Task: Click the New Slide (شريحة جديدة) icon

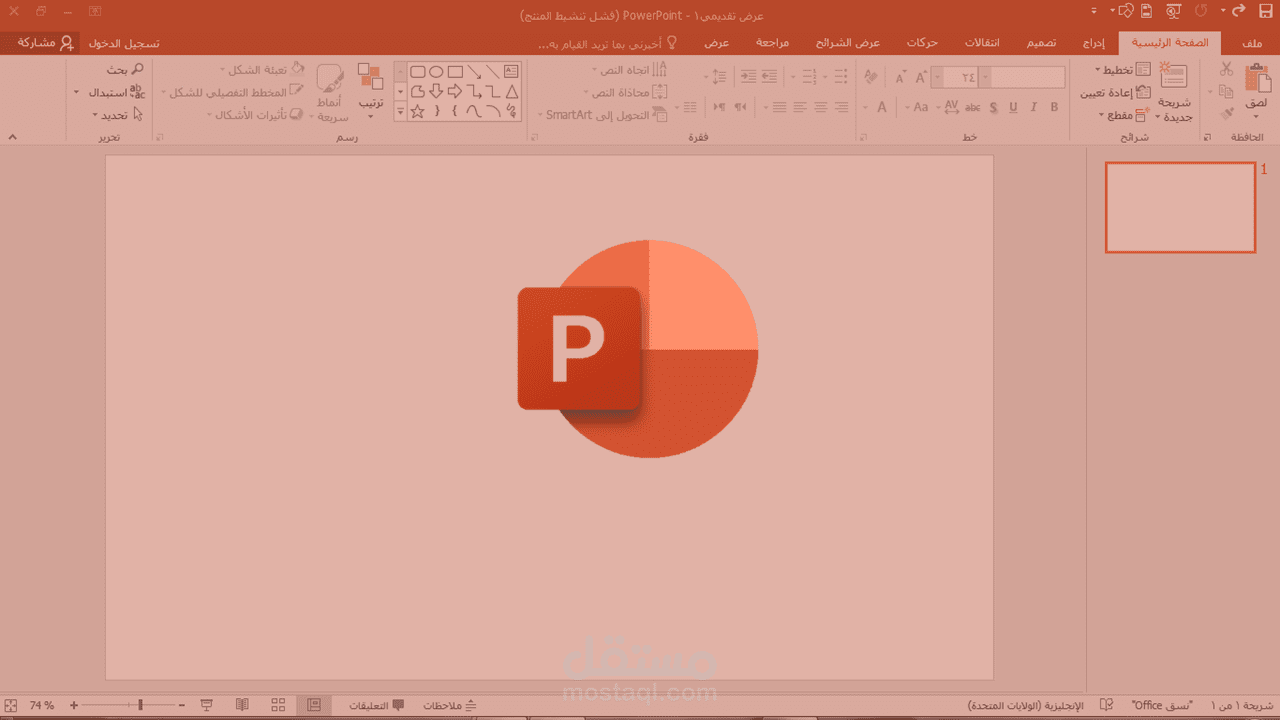Action: (x=1173, y=77)
